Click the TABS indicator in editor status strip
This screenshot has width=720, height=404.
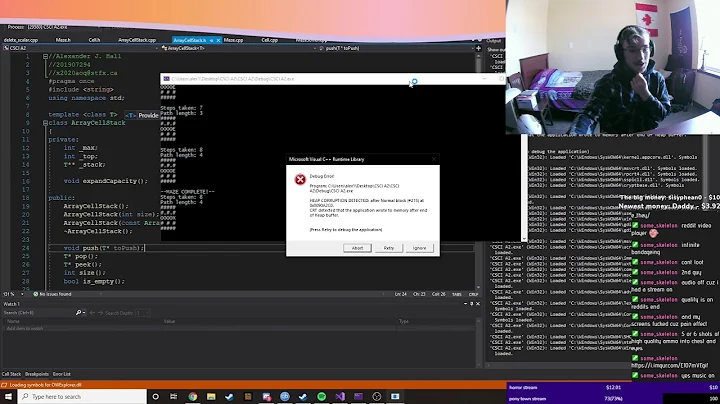pyautogui.click(x=456, y=294)
